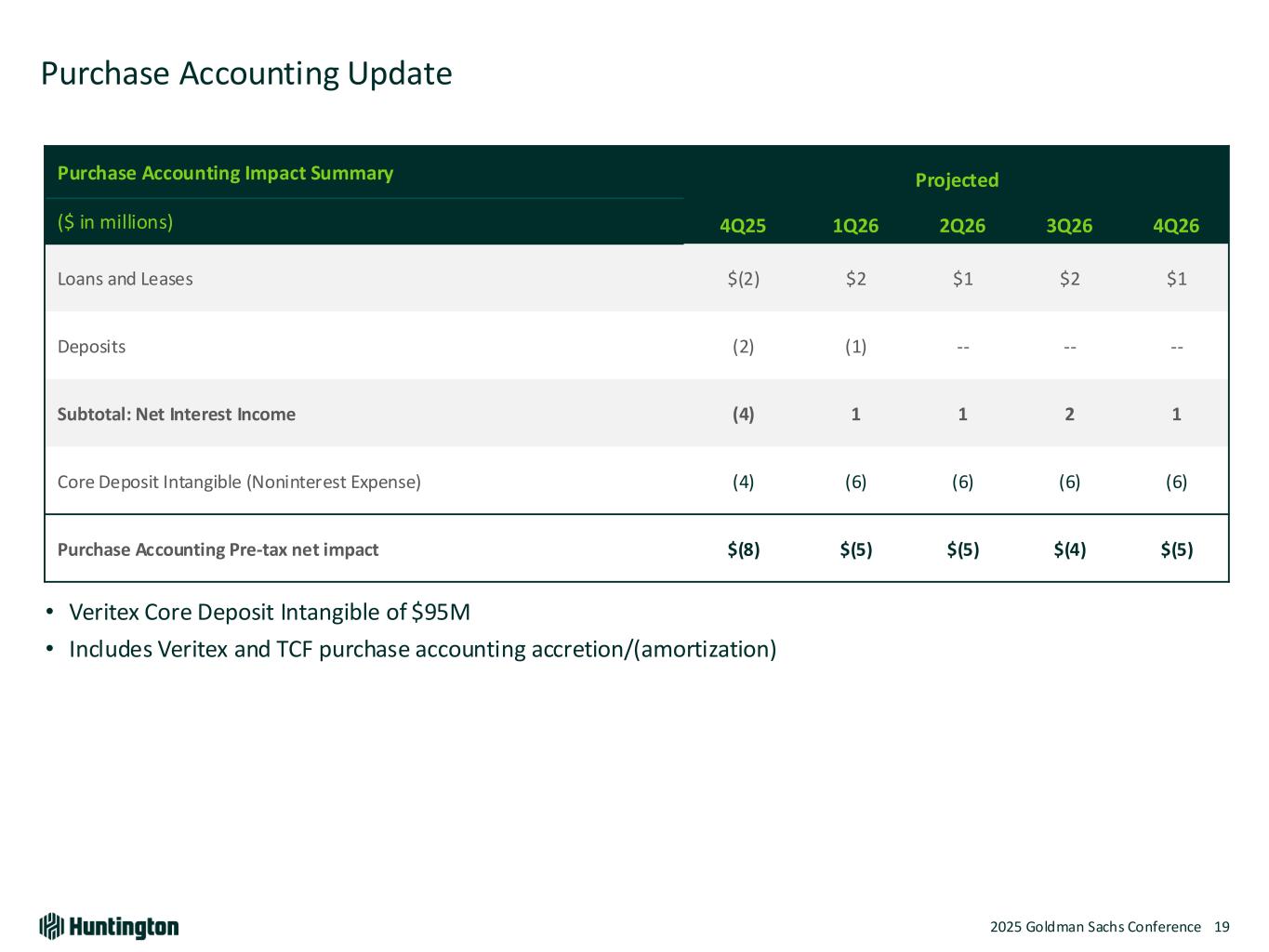Select the 4Q25 column header
This screenshot has width=1269, height=952.
point(743,226)
